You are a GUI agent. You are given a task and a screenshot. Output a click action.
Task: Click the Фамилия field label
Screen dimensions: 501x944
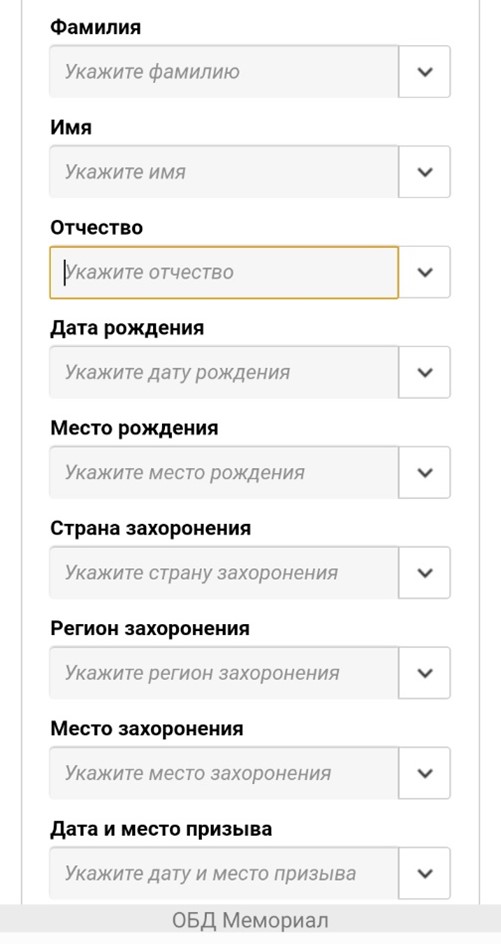click(96, 27)
